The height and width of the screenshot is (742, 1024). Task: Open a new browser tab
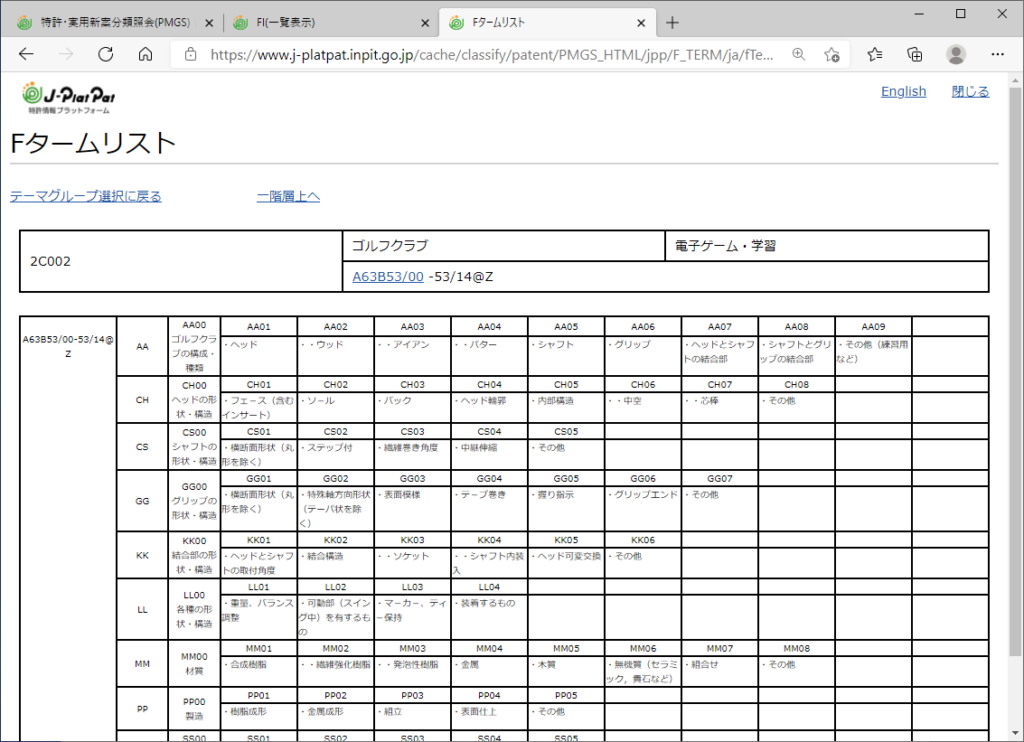point(672,22)
